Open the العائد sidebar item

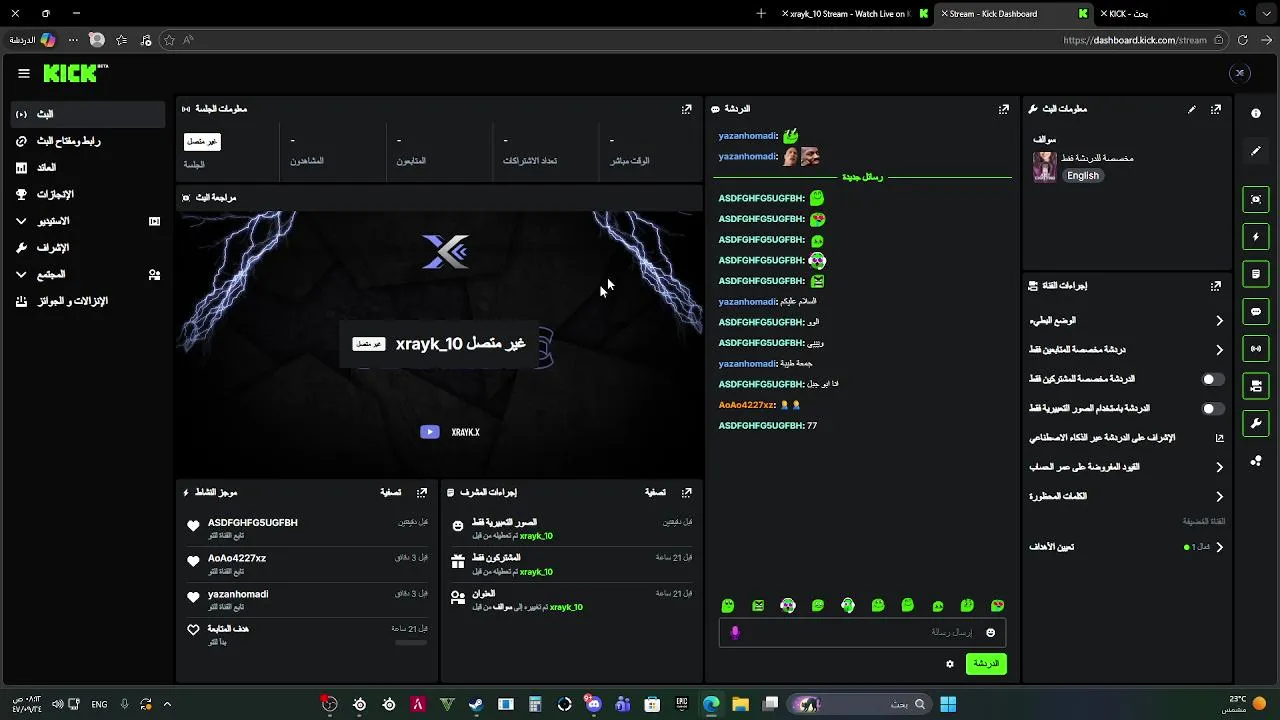88,167
